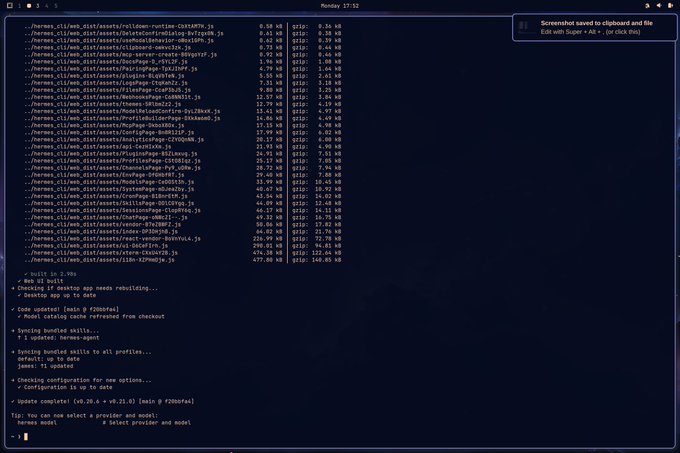The width and height of the screenshot is (680, 453).
Task: Switch to workspace 1 in the top bar
Action: coord(20,6)
